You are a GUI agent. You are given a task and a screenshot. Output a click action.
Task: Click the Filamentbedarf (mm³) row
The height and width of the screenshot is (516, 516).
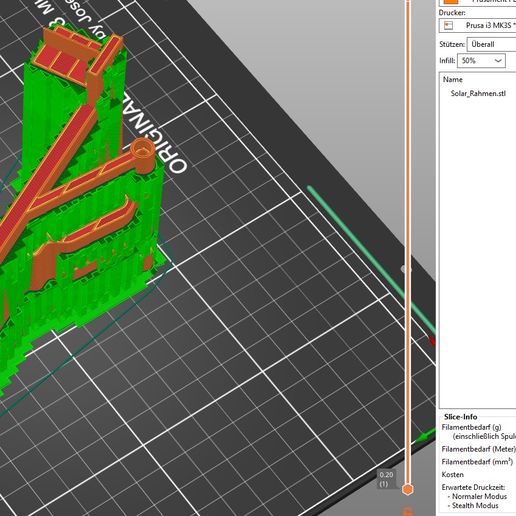point(477,462)
